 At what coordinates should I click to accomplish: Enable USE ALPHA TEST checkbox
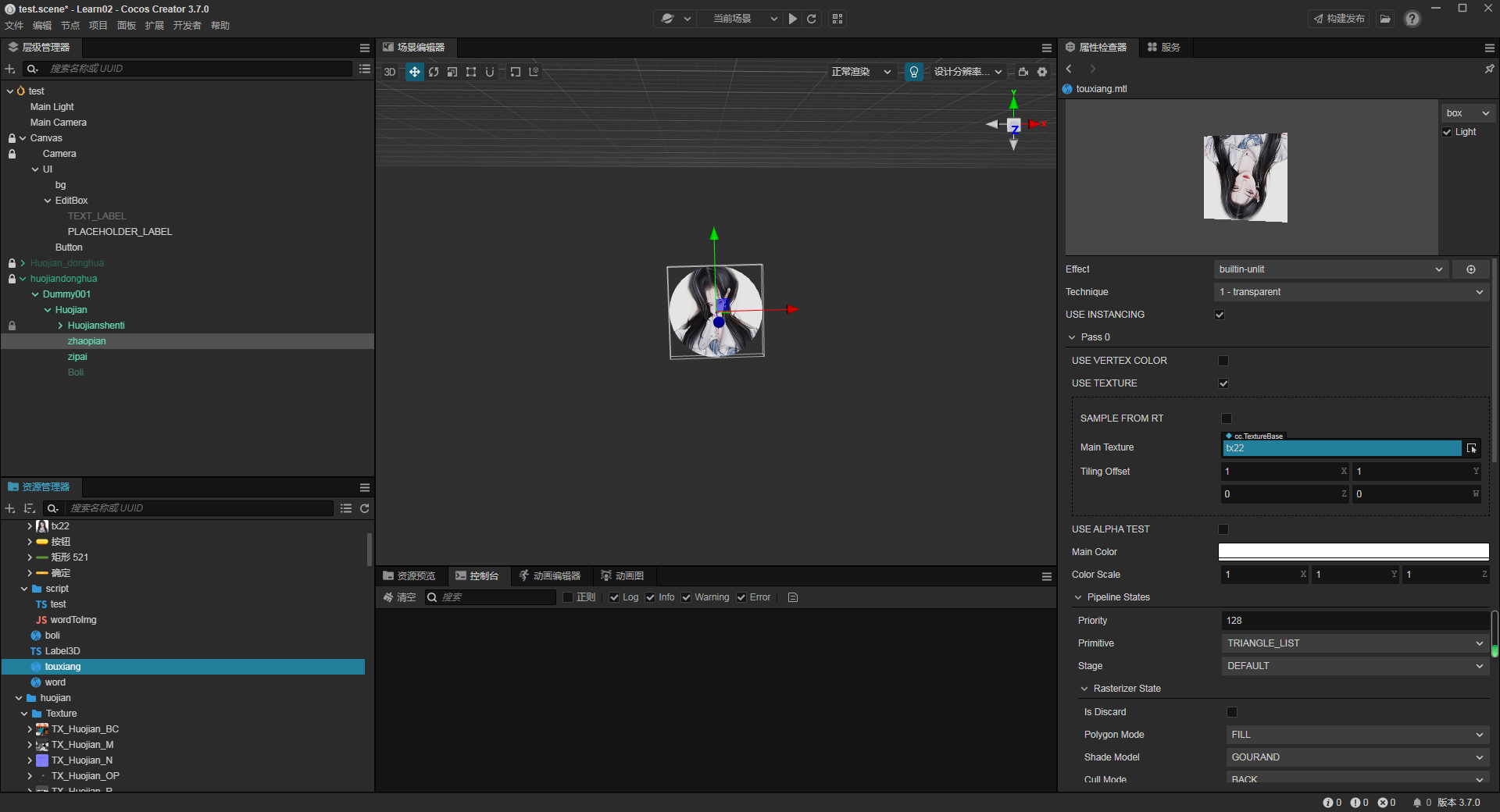pyautogui.click(x=1223, y=529)
